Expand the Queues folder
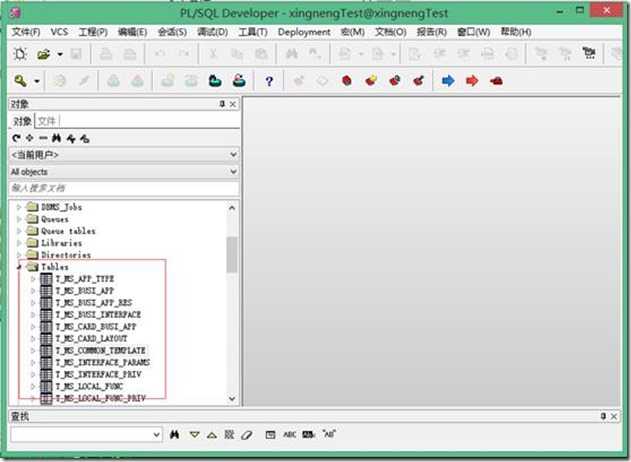The height and width of the screenshot is (462, 631). pos(19,219)
